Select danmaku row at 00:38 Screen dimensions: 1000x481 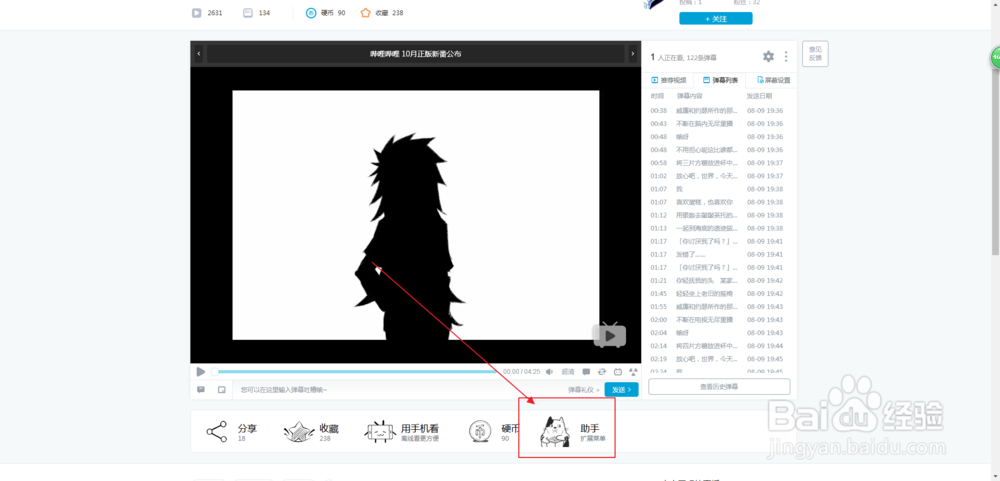coord(719,110)
